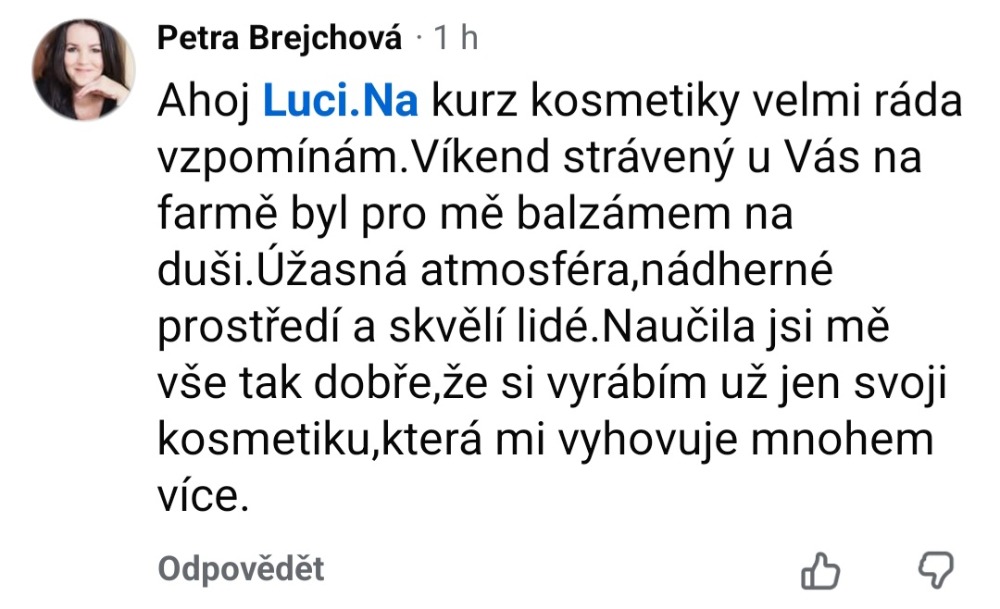Click the author name Petra Brejchová
1000x609 pixels.
[280, 39]
